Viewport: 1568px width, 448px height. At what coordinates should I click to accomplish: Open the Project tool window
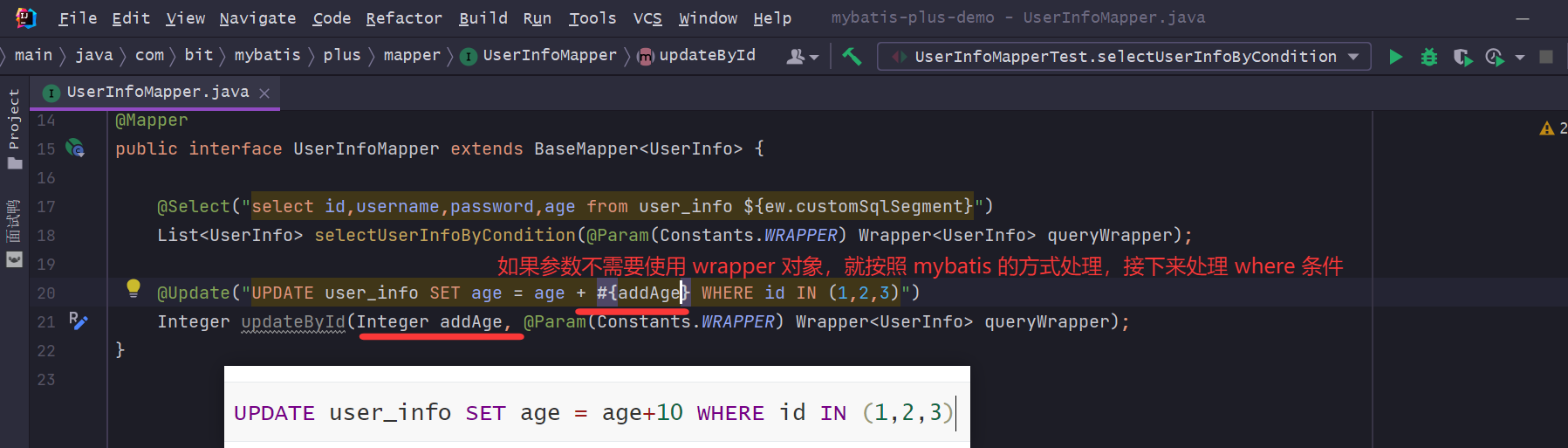coord(14,129)
